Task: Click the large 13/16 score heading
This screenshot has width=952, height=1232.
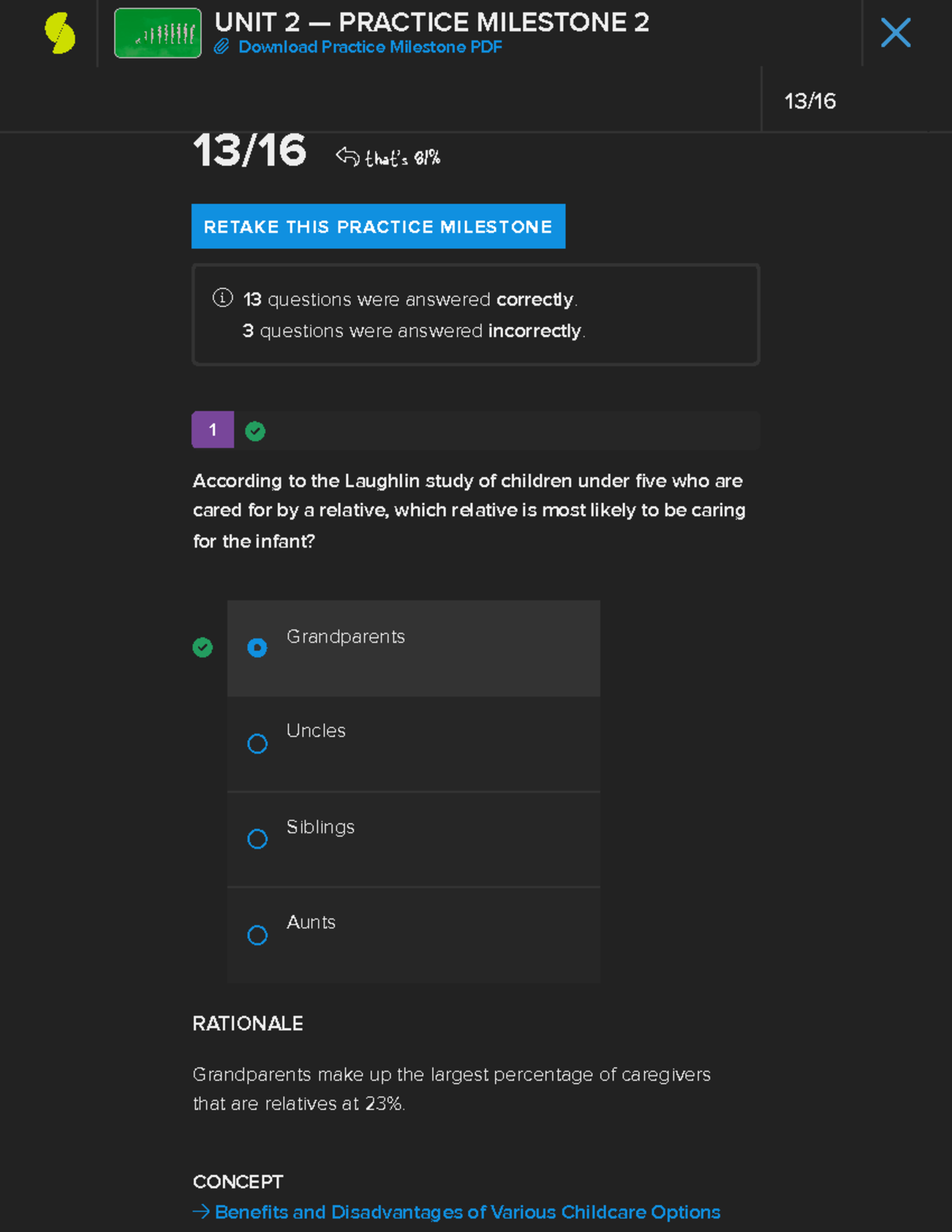Action: [249, 151]
